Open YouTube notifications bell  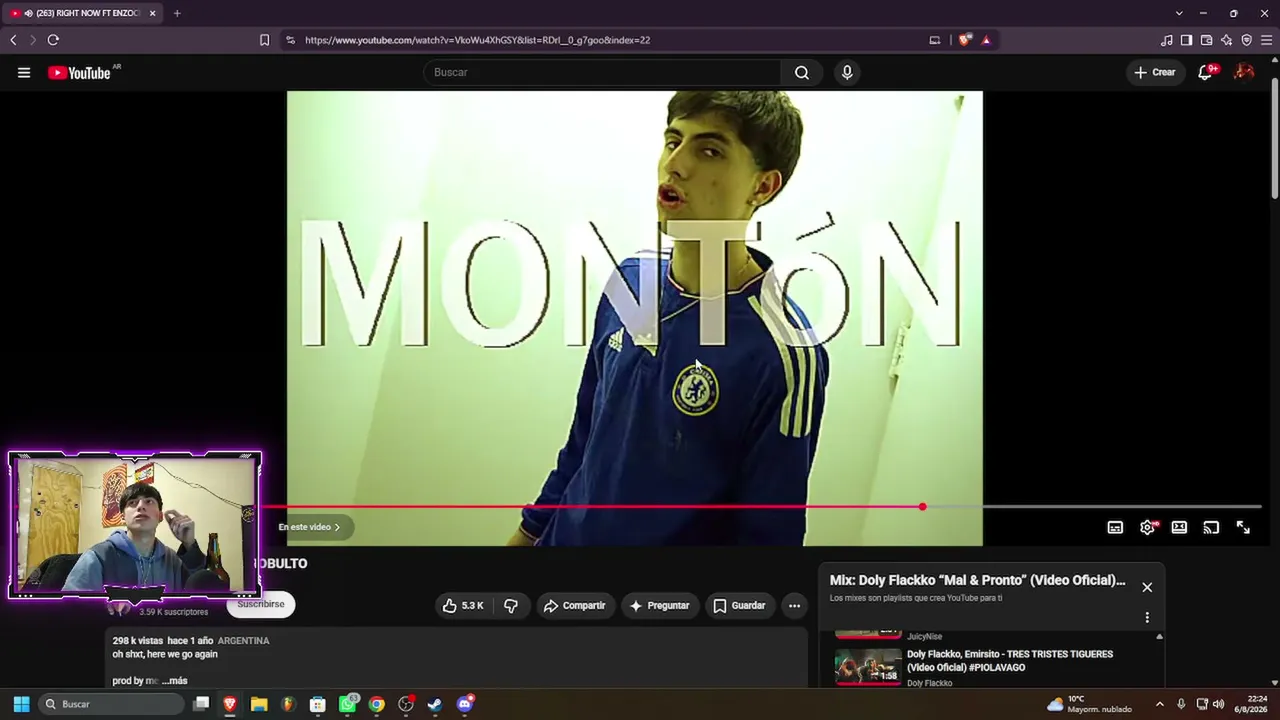coord(1206,72)
